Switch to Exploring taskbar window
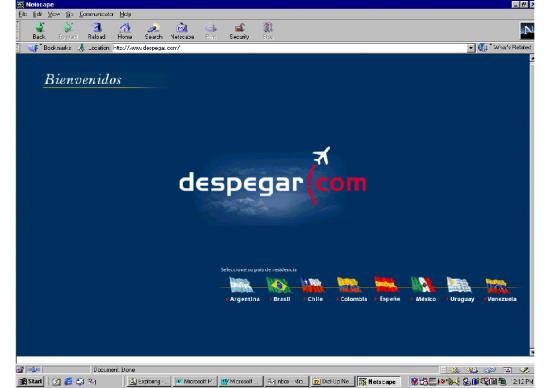This screenshot has width=550, height=388. click(148, 381)
